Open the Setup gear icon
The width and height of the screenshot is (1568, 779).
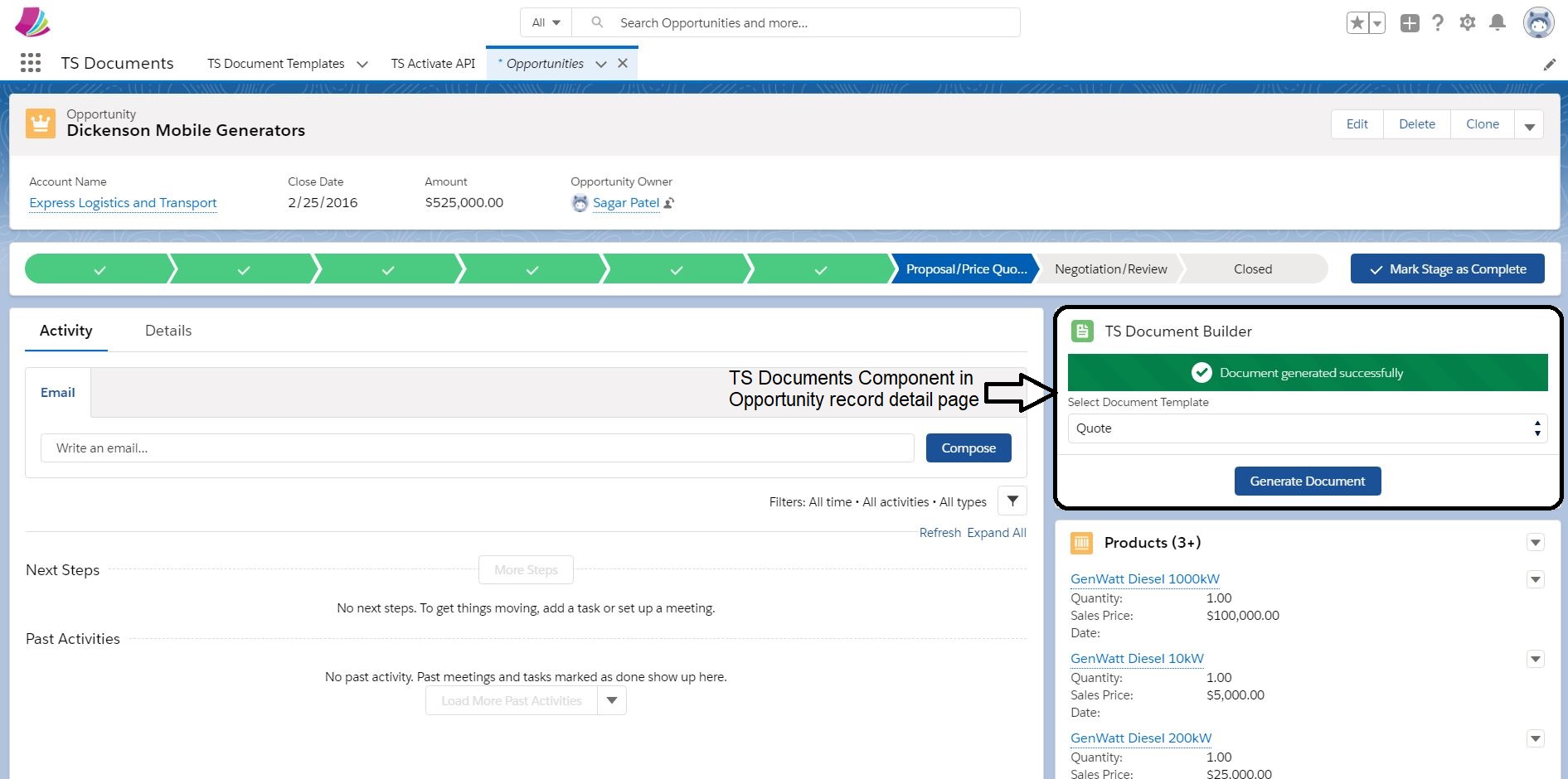[1468, 22]
